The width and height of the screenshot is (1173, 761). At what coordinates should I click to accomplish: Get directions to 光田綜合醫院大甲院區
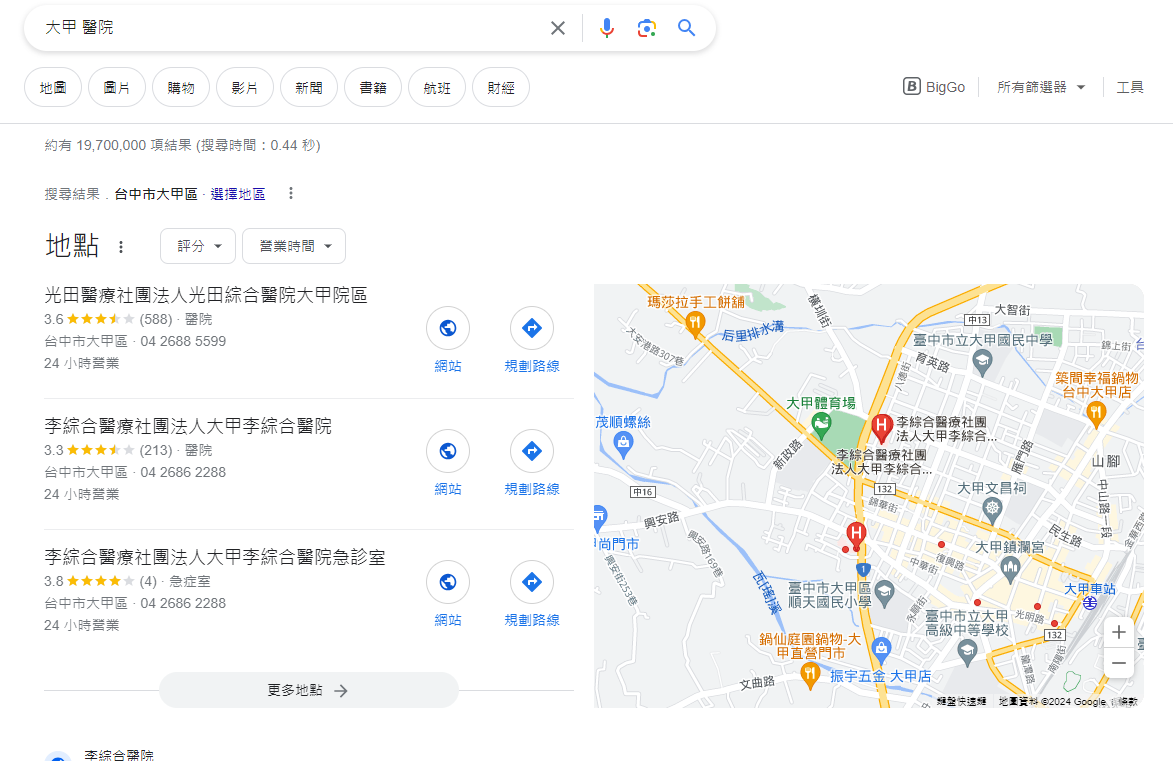click(x=532, y=328)
